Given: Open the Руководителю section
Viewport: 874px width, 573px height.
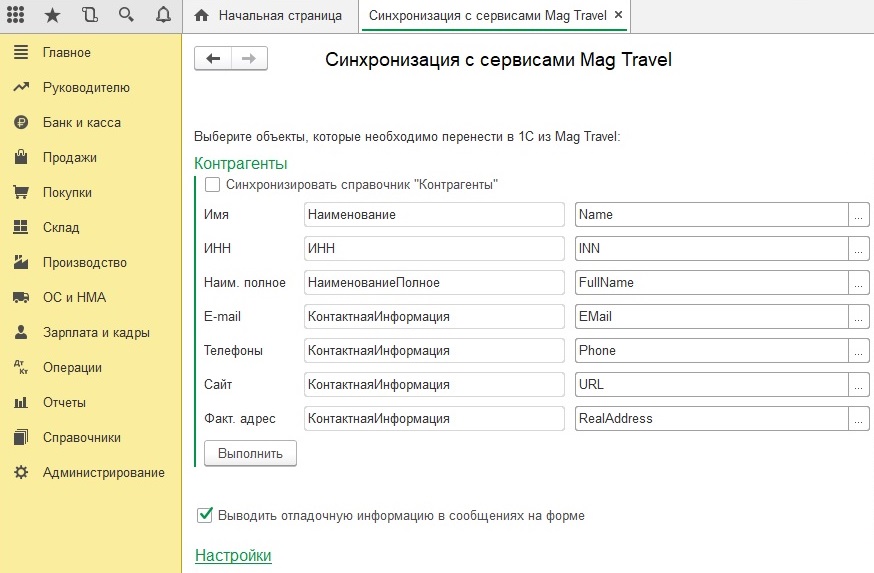Looking at the screenshot, I should [x=86, y=88].
